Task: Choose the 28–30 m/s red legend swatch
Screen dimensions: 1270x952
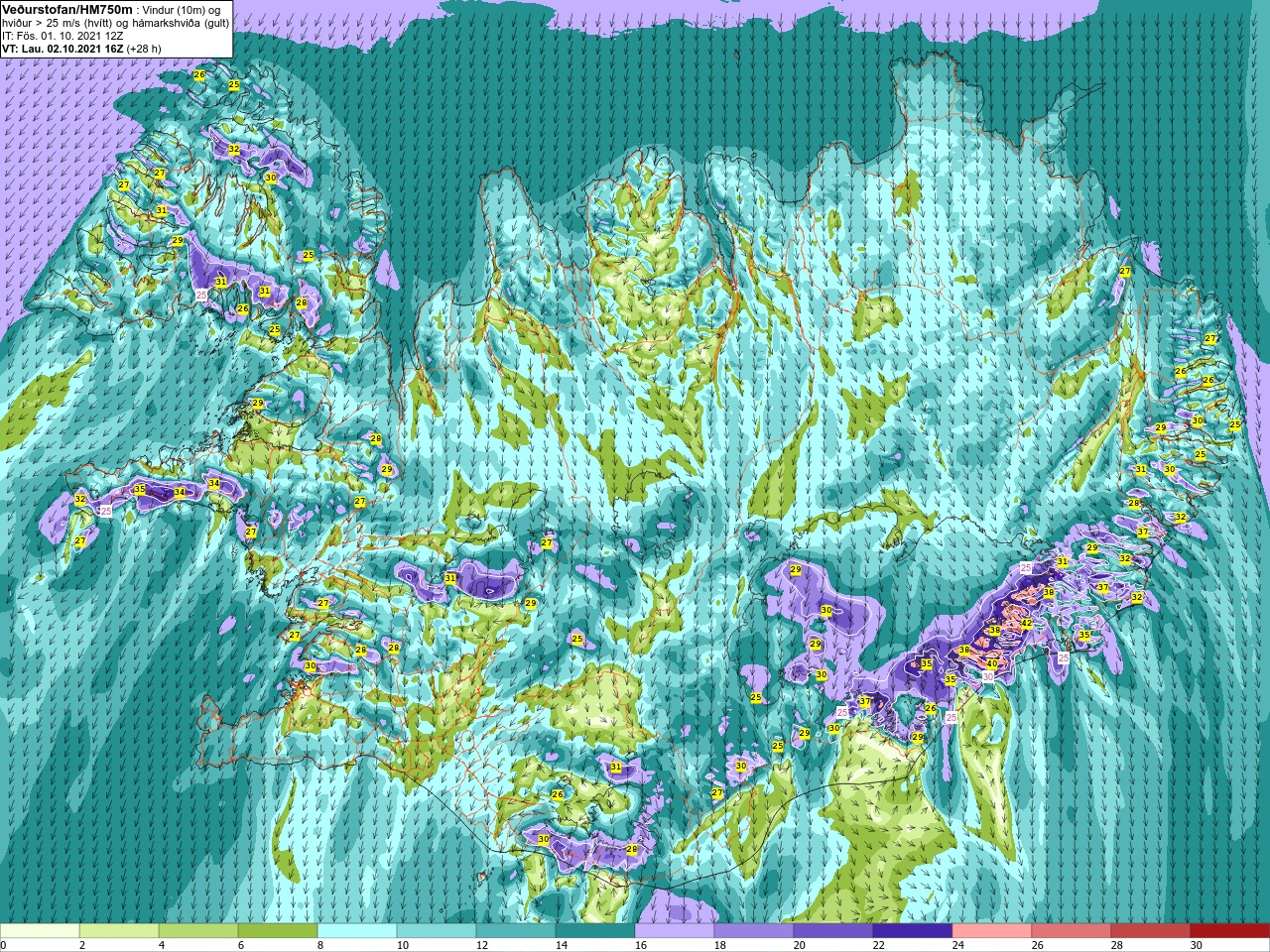Action: click(x=1151, y=931)
